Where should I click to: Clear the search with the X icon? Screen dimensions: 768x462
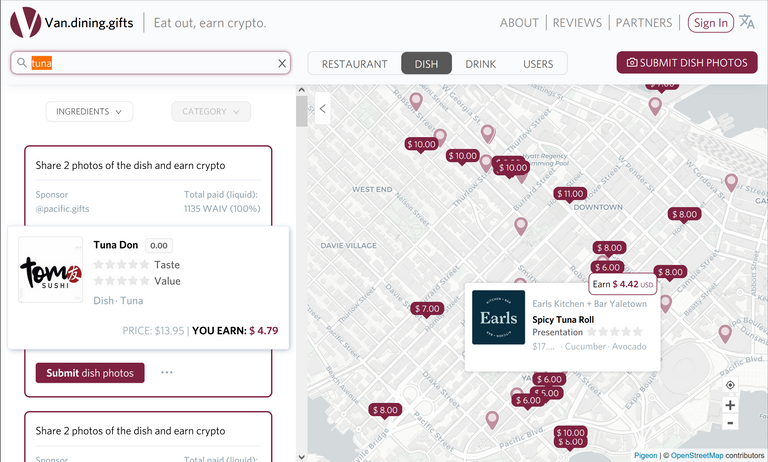pos(282,63)
